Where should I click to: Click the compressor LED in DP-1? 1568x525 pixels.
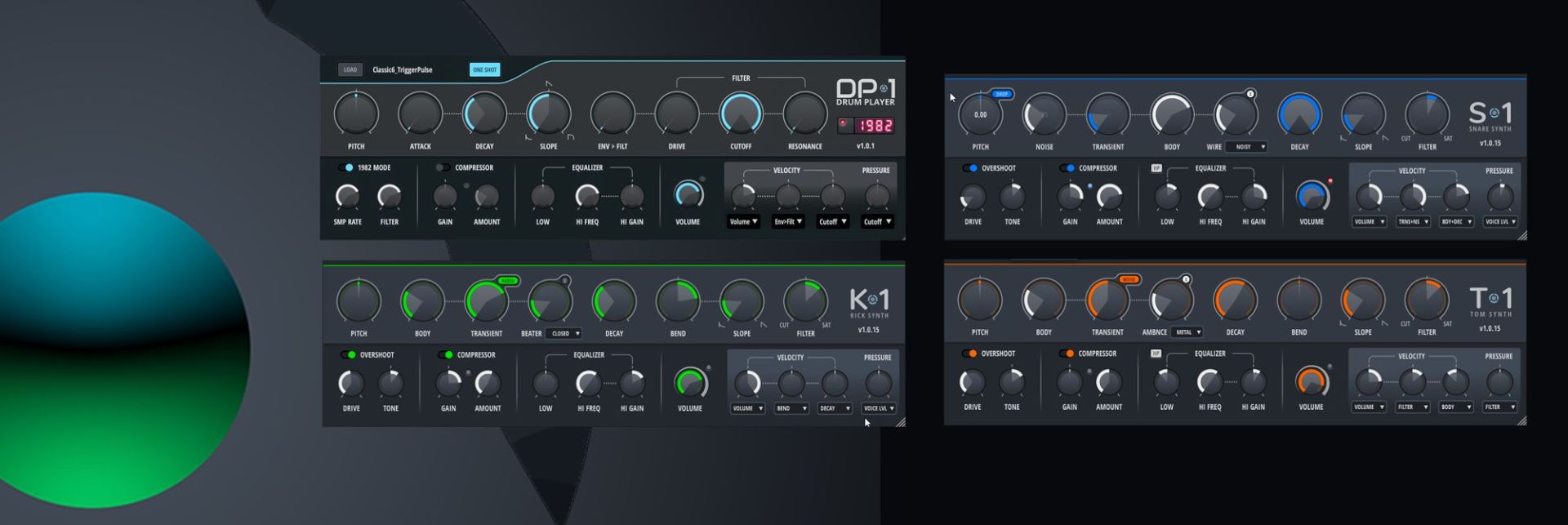[466, 186]
